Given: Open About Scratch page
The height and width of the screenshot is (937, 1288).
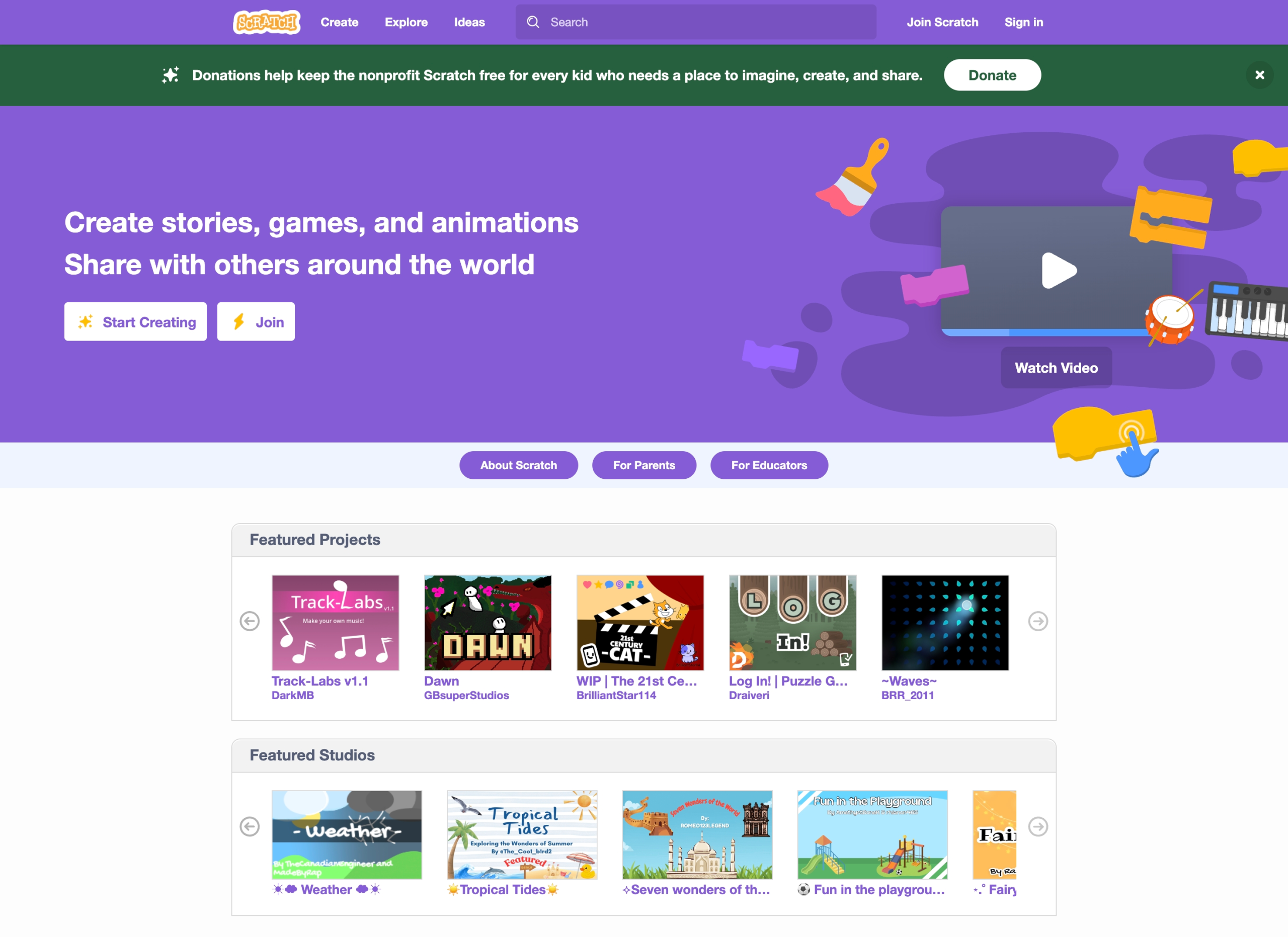Looking at the screenshot, I should click(519, 465).
